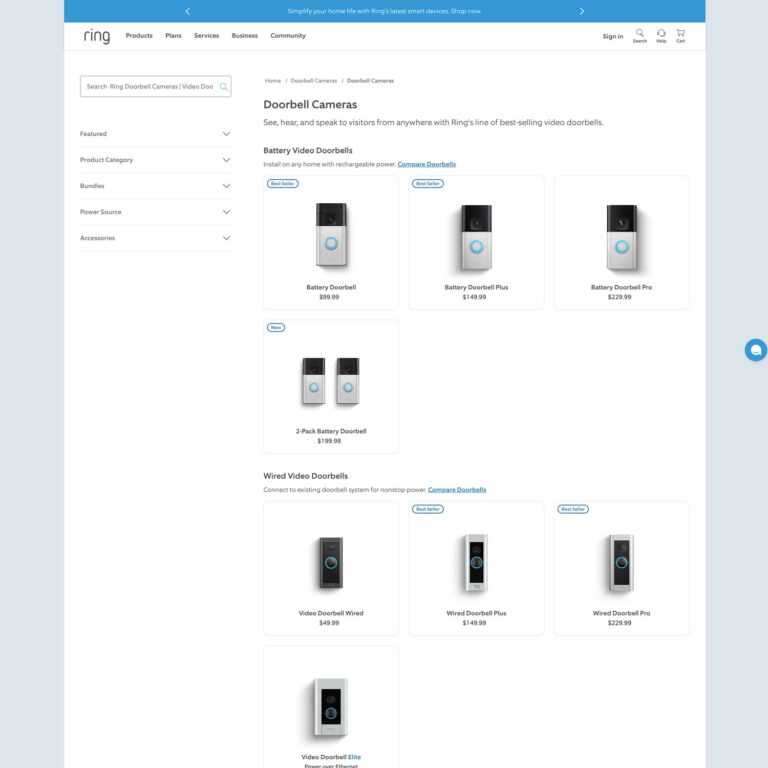Click Compare Doorbells under Battery Video Doorbells
768x768 pixels.
point(427,164)
